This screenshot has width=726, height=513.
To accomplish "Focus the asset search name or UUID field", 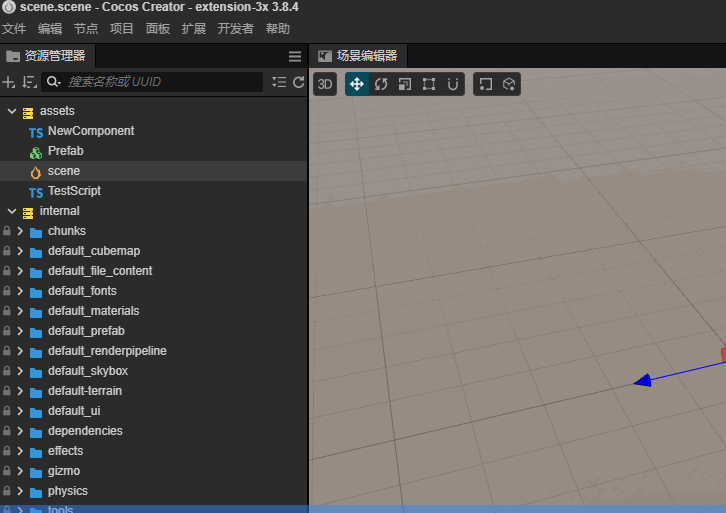I will pyautogui.click(x=152, y=82).
